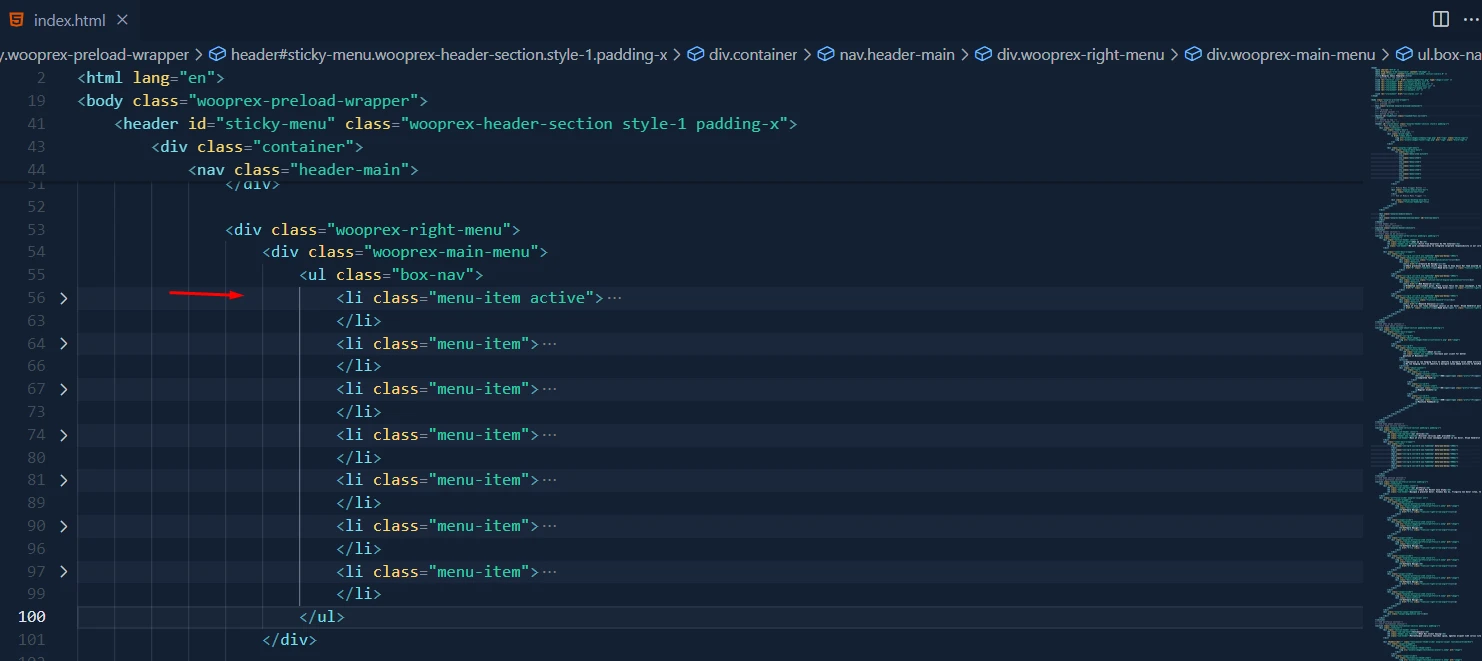Expand the folded li at line 90

63,526
